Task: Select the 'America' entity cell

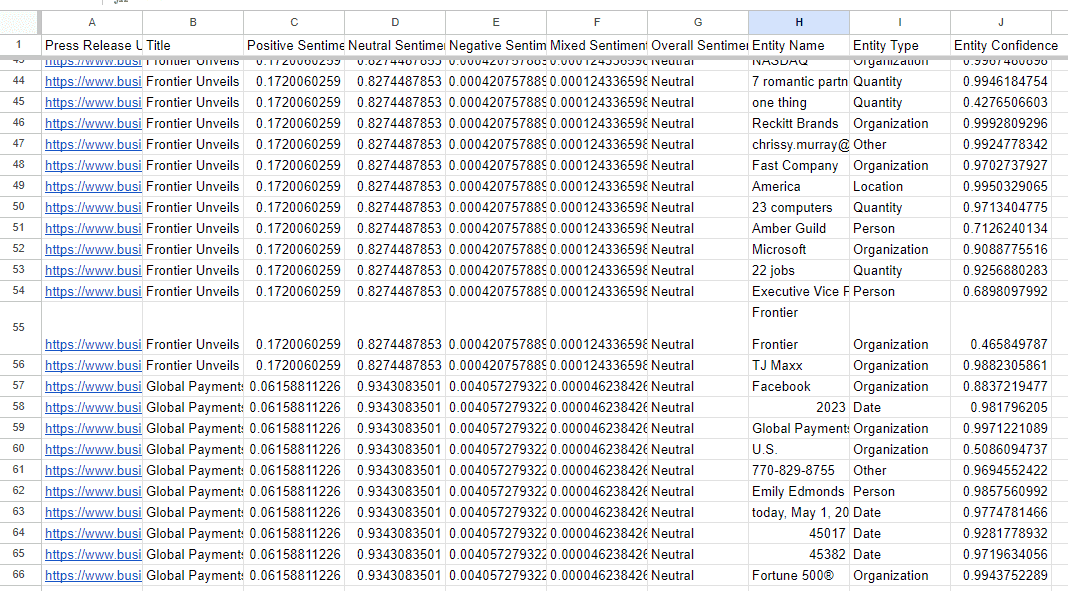Action: tap(799, 187)
